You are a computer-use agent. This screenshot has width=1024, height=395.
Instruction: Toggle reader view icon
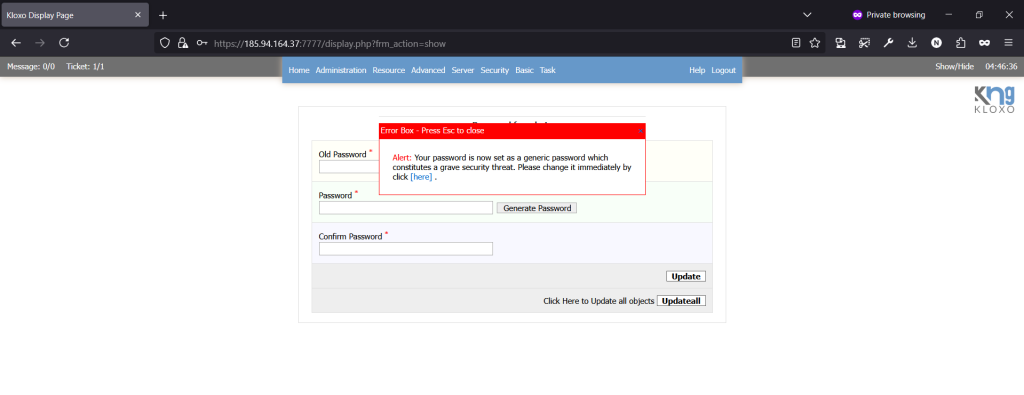coord(796,43)
